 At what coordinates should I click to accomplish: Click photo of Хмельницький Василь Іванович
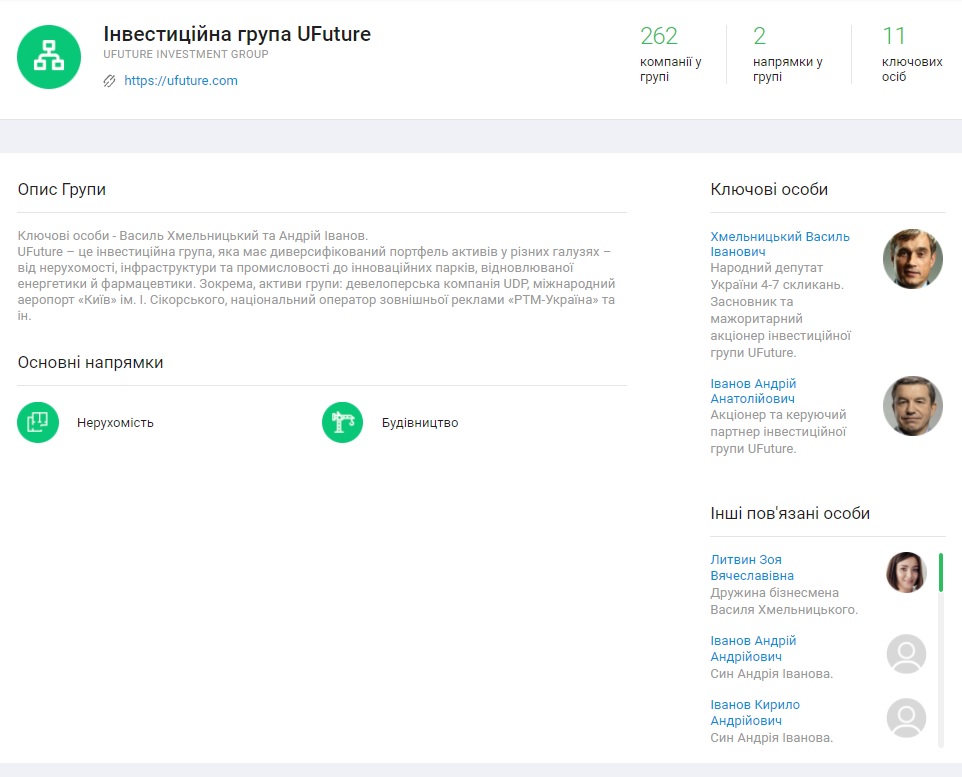pyautogui.click(x=912, y=259)
